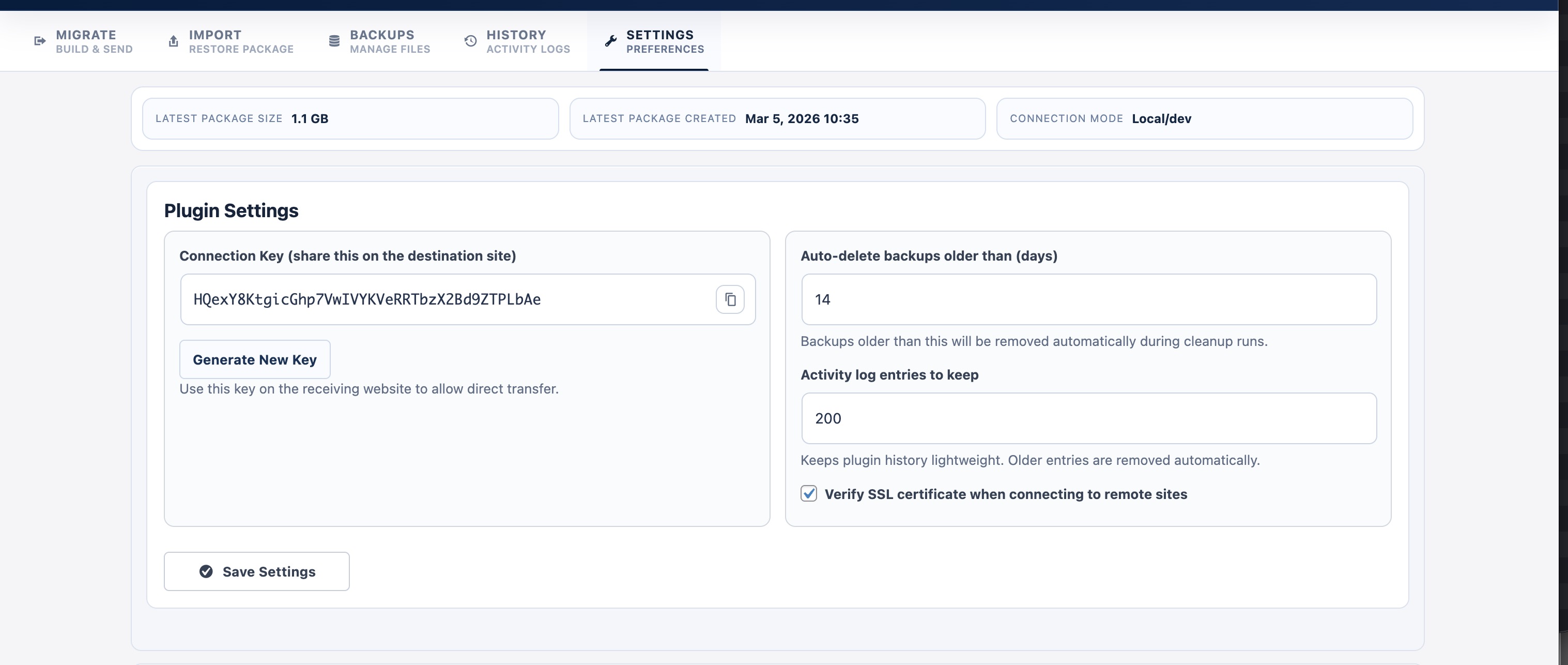
Task: Click the Generate New Key button
Action: click(x=254, y=359)
